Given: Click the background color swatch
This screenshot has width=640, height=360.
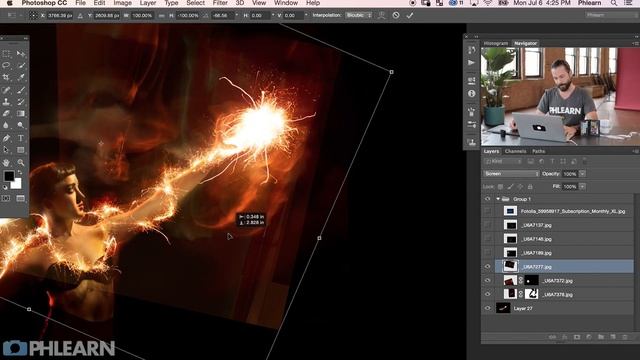Looking at the screenshot, I should tap(16, 184).
